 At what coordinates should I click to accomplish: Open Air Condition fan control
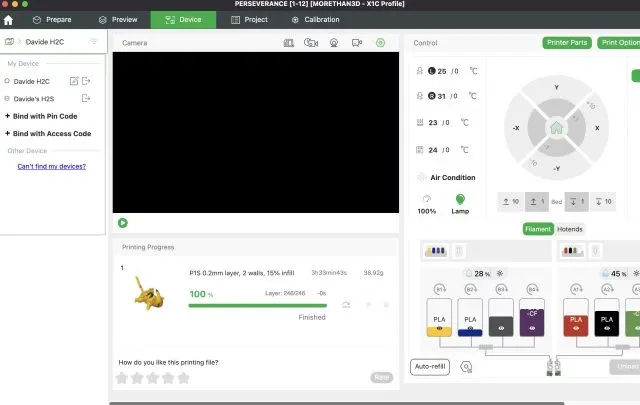445,177
